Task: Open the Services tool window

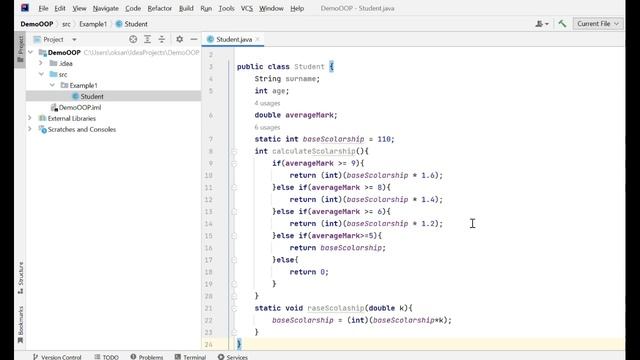Action: (233, 357)
